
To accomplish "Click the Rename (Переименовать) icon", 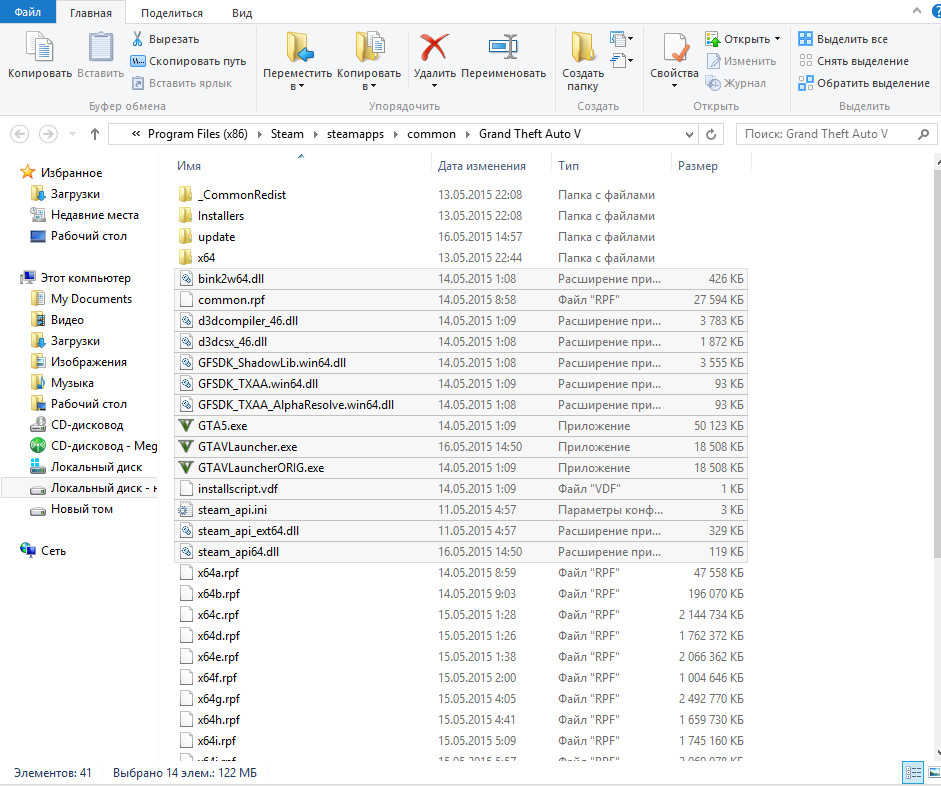I will click(503, 49).
